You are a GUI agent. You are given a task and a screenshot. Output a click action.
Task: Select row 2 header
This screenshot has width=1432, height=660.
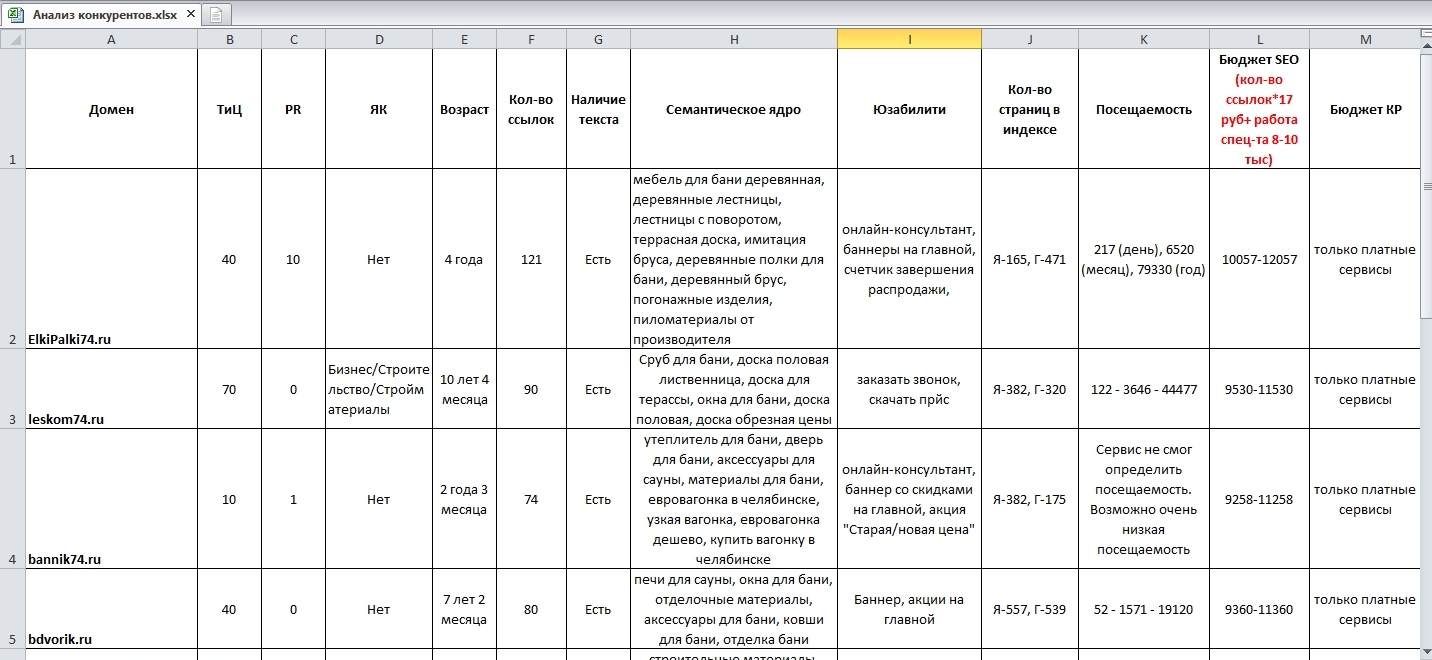(12, 259)
